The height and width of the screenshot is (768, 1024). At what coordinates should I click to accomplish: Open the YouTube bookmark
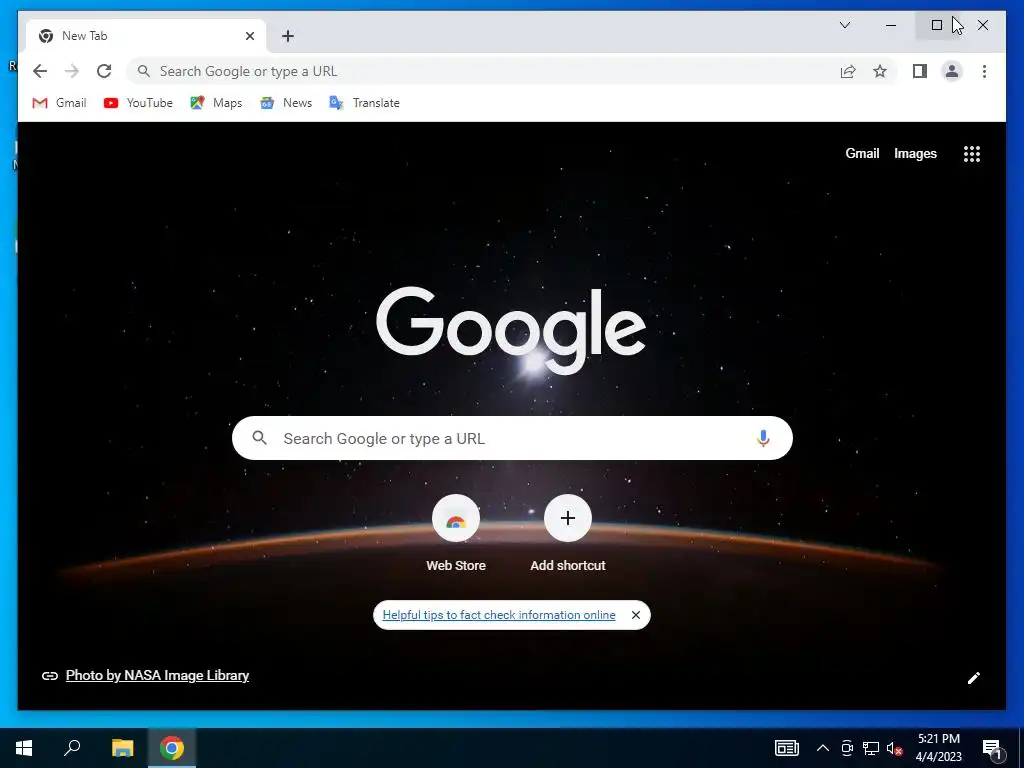pyautogui.click(x=138, y=103)
